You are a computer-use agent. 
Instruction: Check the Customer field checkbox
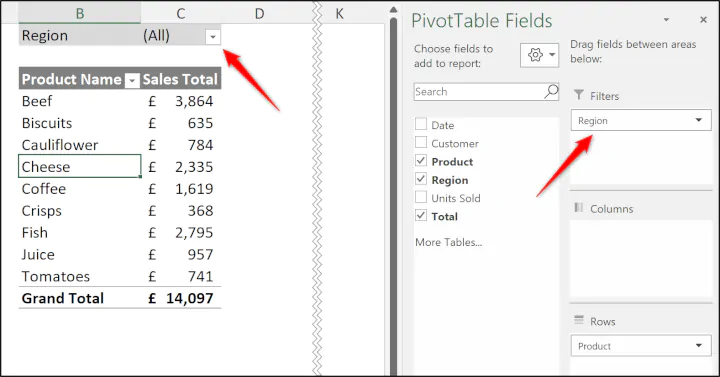tap(421, 143)
